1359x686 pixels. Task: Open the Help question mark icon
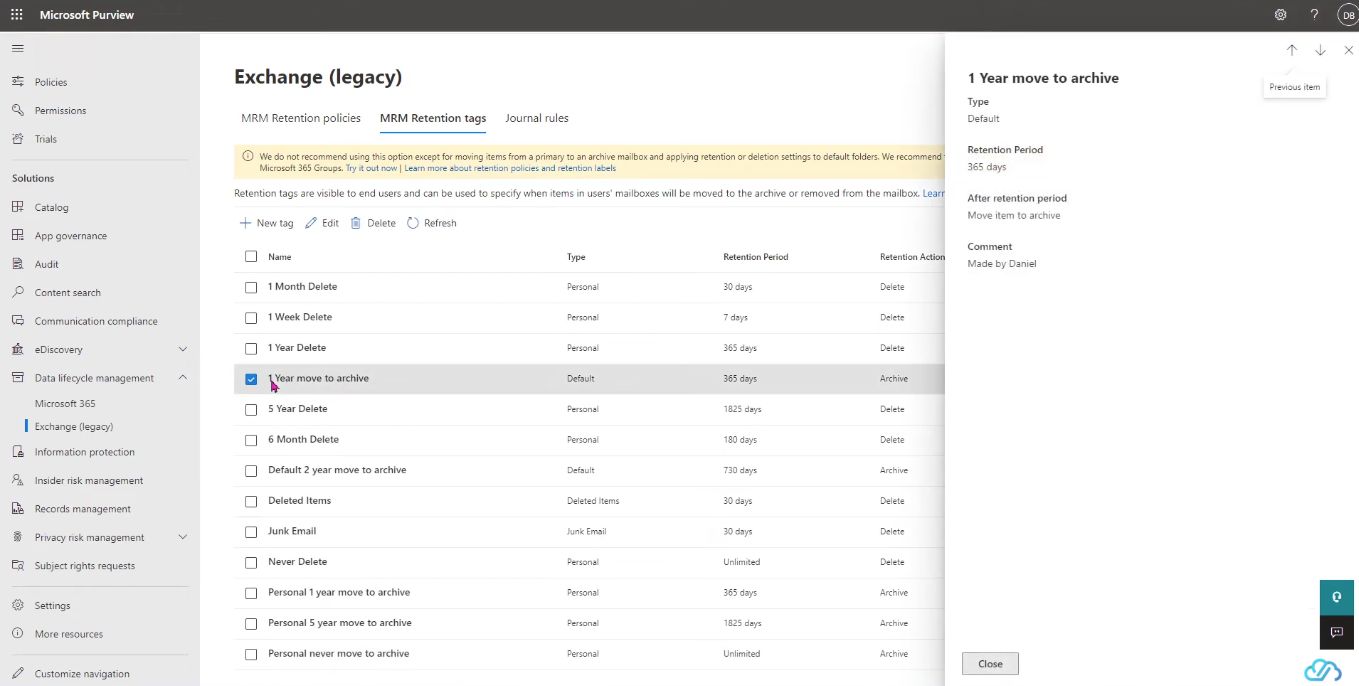pos(1314,14)
